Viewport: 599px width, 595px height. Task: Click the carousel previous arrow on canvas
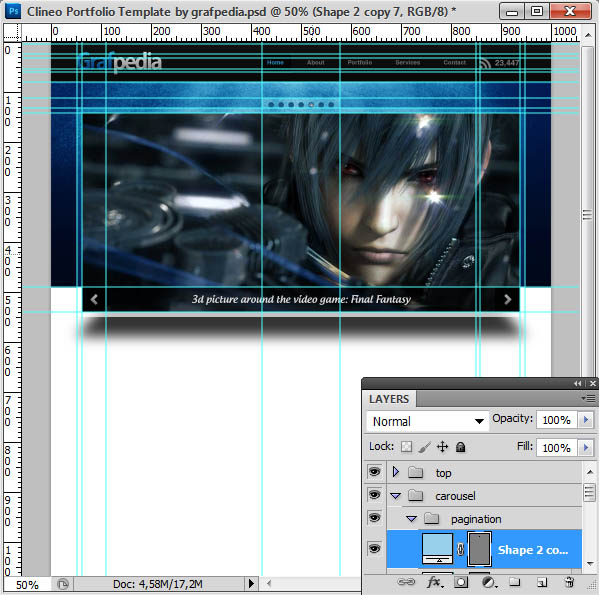tap(94, 299)
